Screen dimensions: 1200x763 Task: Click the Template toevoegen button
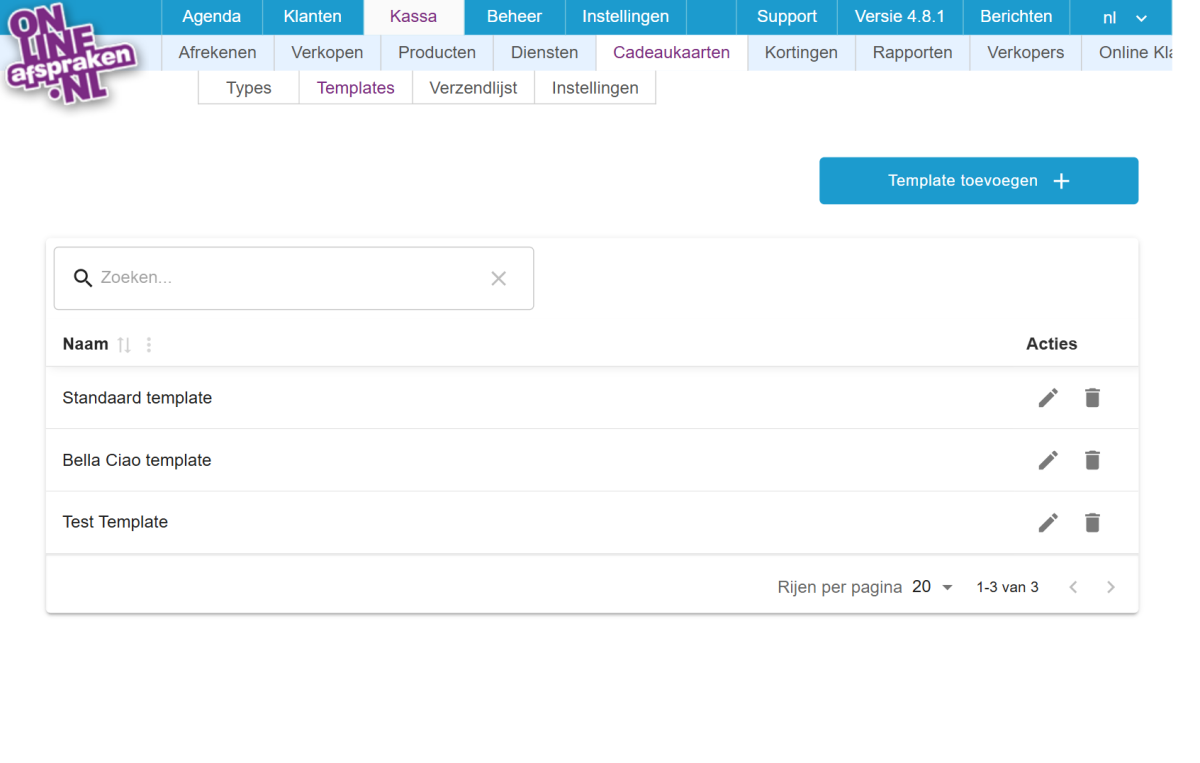978,181
